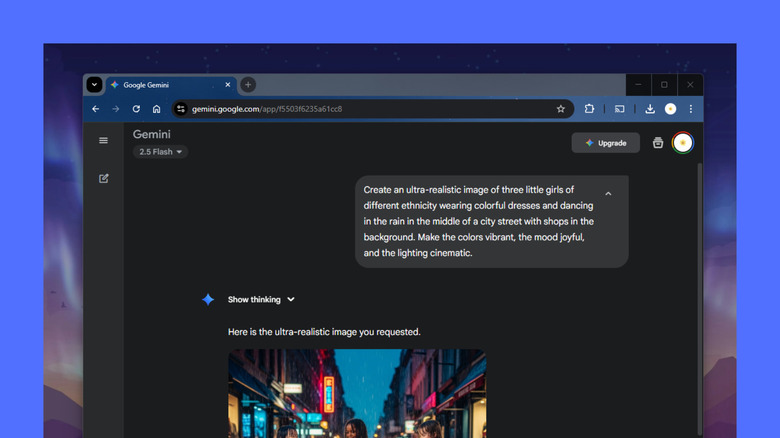This screenshot has height=438, width=780.
Task: Open the cast media icon
Action: click(619, 109)
